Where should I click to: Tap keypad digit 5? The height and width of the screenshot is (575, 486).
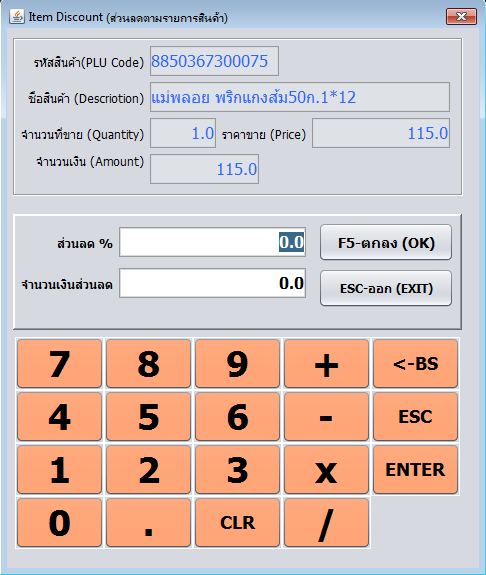(x=149, y=417)
